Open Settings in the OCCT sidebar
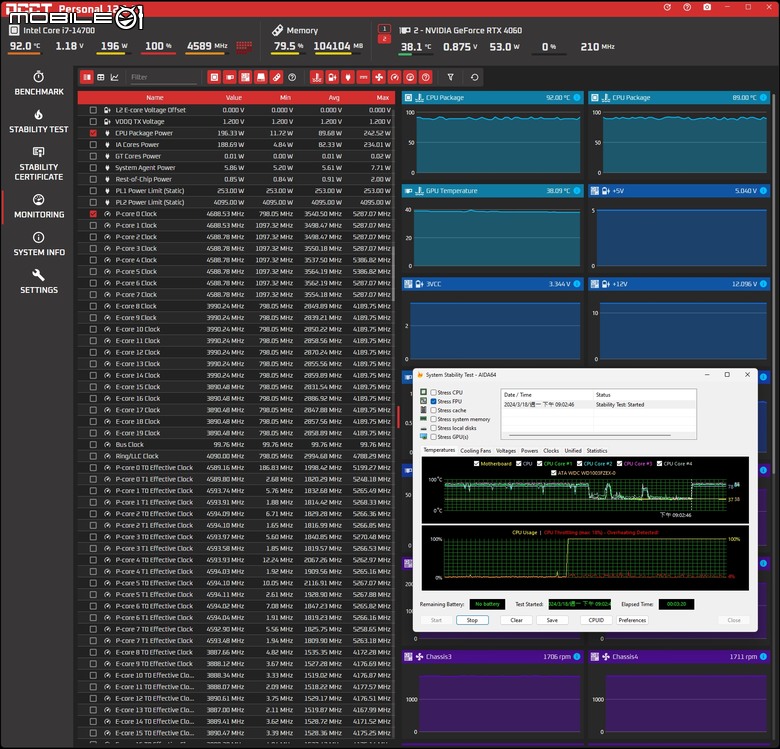Viewport: 780px width, 749px height. click(x=39, y=282)
